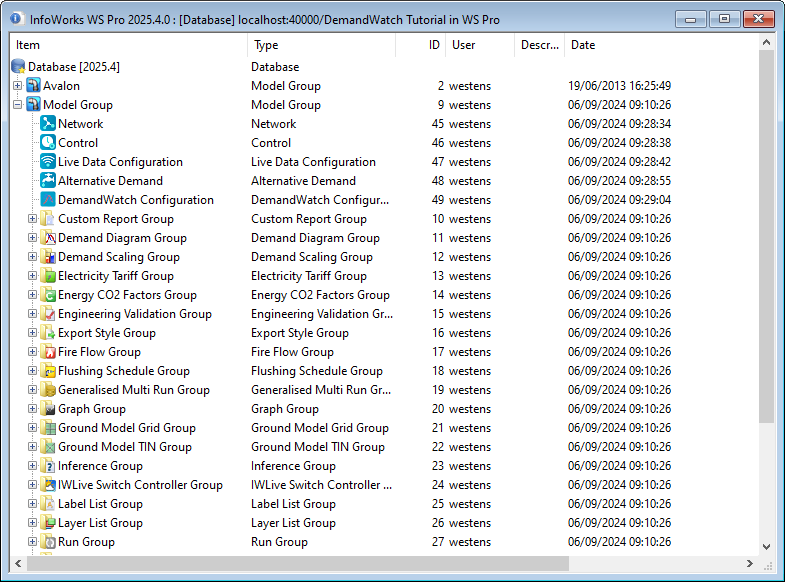Click the Ground Model Grid Group icon

(x=48, y=428)
